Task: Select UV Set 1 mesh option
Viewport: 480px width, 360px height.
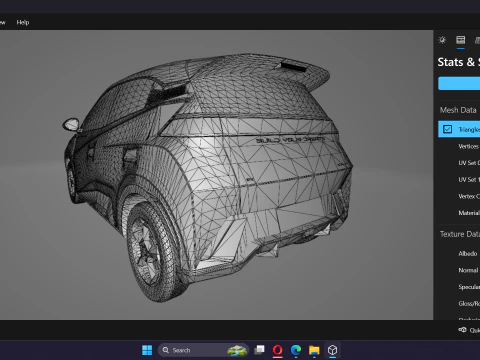Action: [x=469, y=180]
